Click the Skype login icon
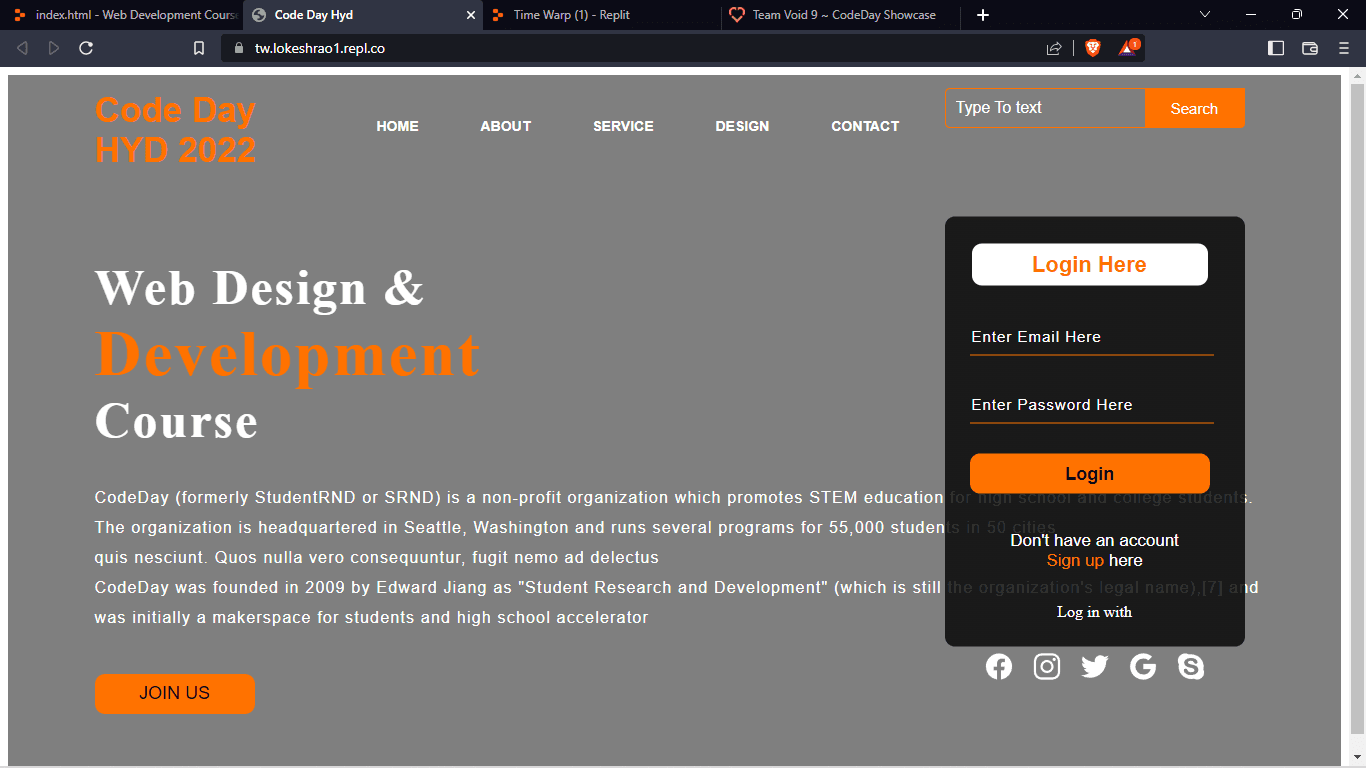 pyautogui.click(x=1190, y=667)
